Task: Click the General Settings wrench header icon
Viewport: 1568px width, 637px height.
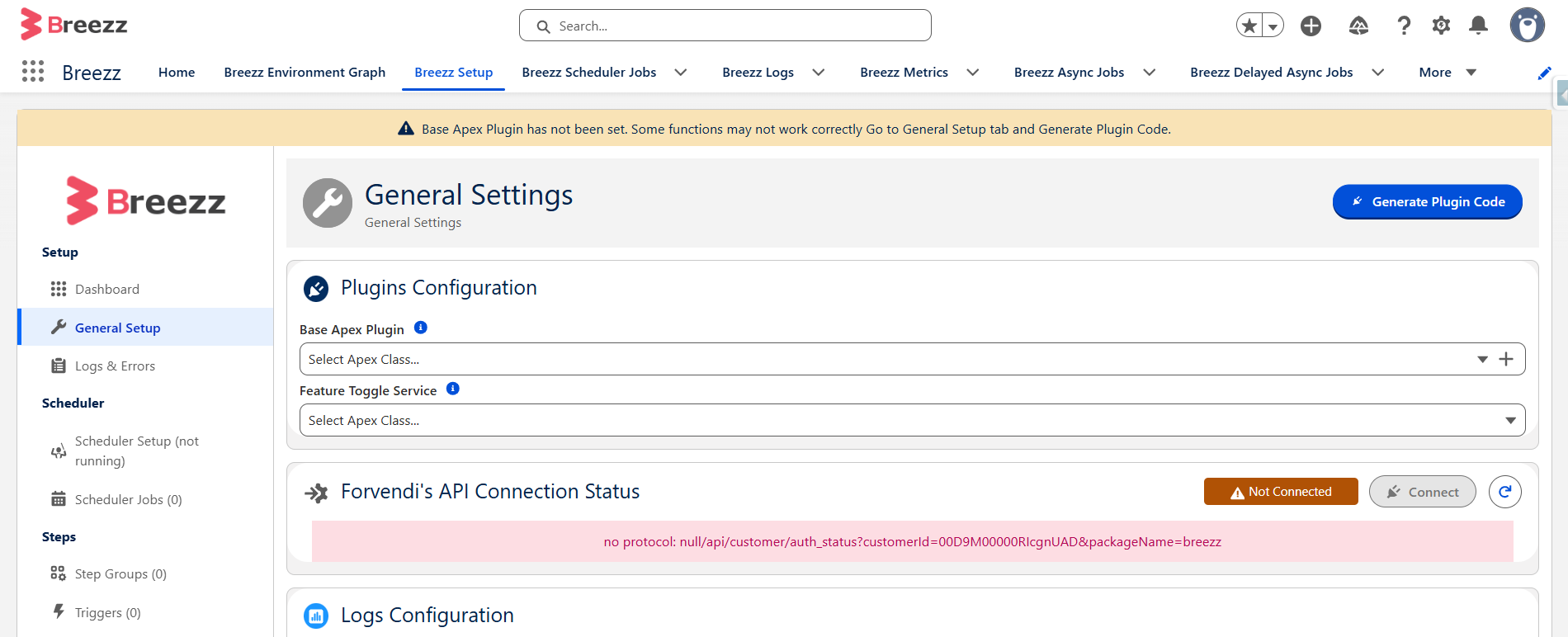Action: pyautogui.click(x=328, y=203)
